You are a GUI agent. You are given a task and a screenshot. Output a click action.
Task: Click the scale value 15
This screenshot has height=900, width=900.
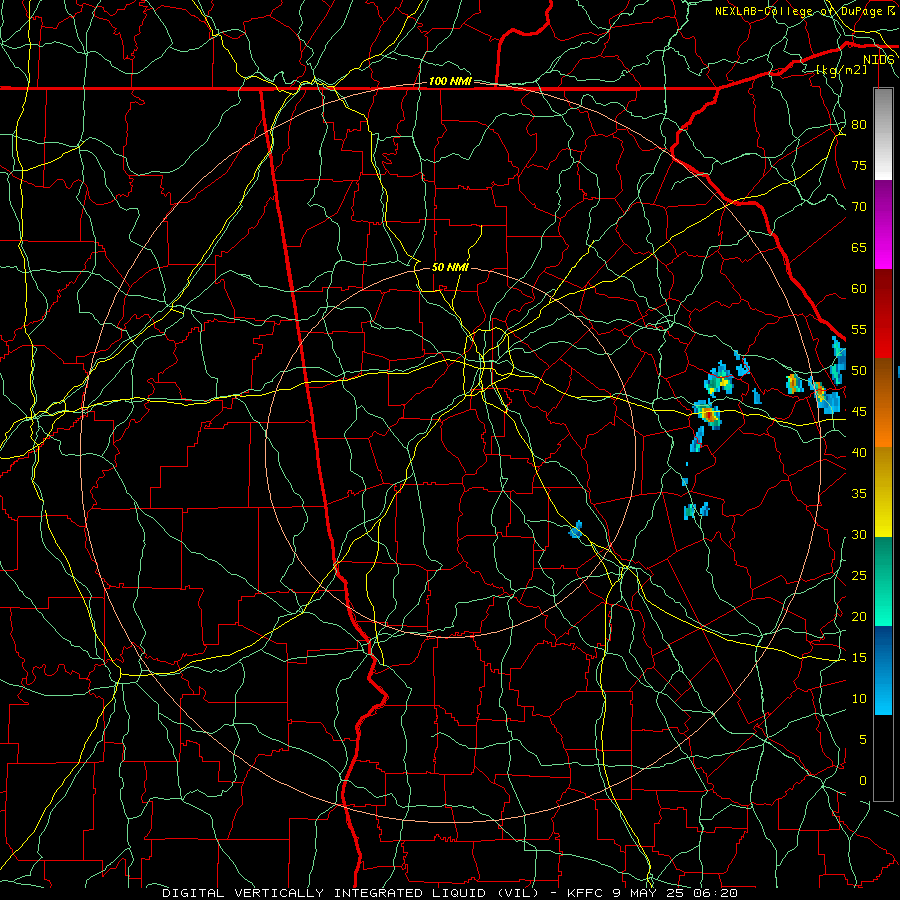point(859,658)
